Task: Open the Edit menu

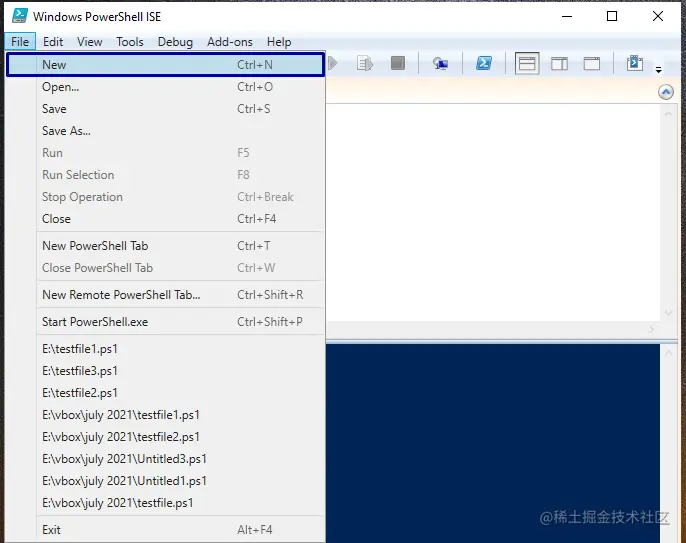Action: click(53, 42)
